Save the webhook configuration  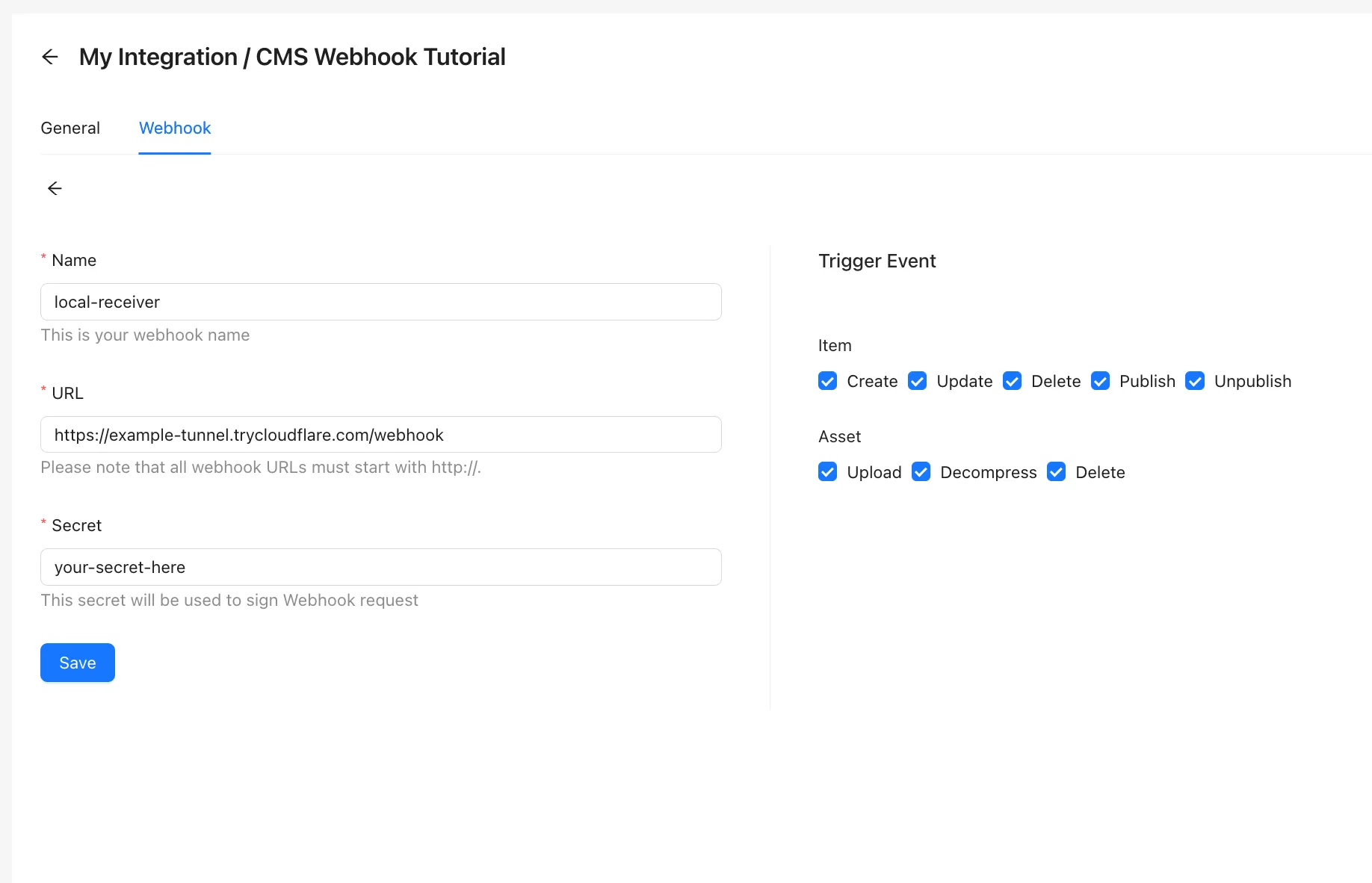pos(78,663)
